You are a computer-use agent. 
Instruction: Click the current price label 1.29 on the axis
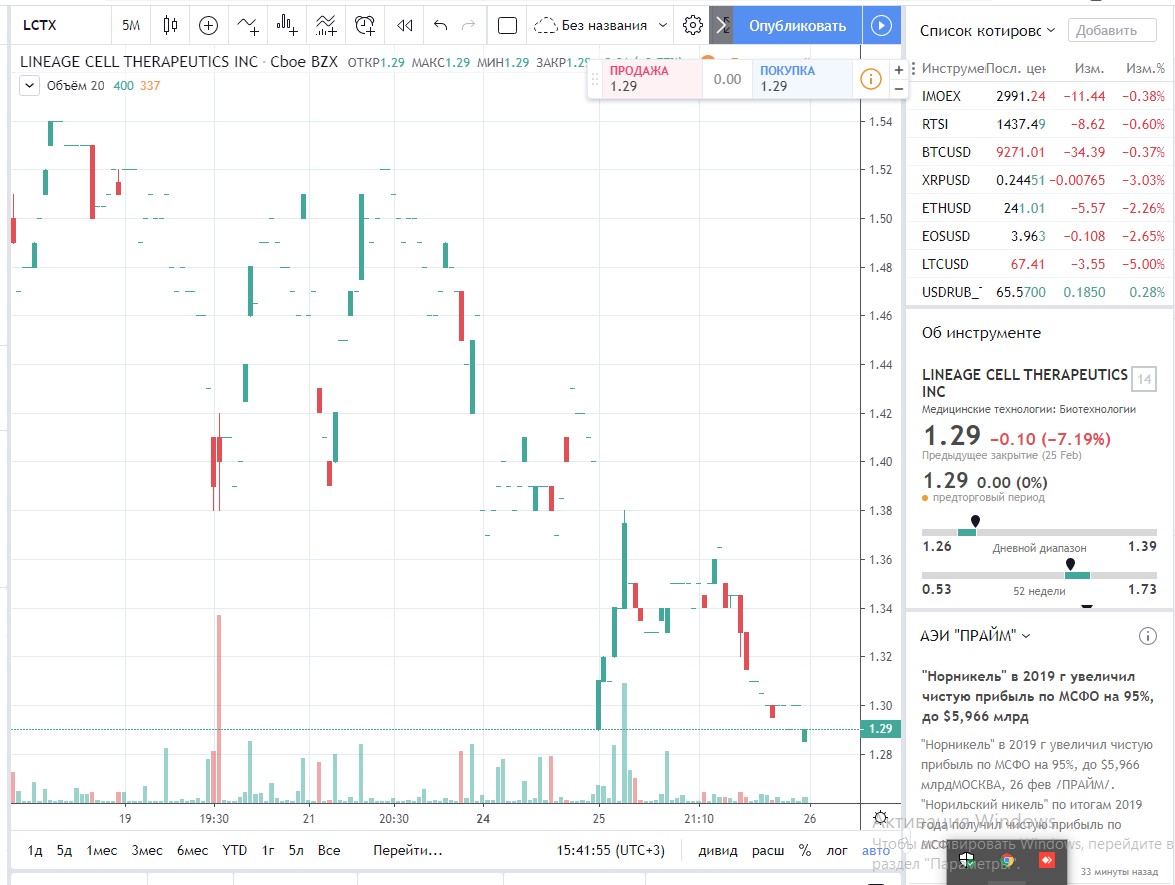(x=881, y=728)
